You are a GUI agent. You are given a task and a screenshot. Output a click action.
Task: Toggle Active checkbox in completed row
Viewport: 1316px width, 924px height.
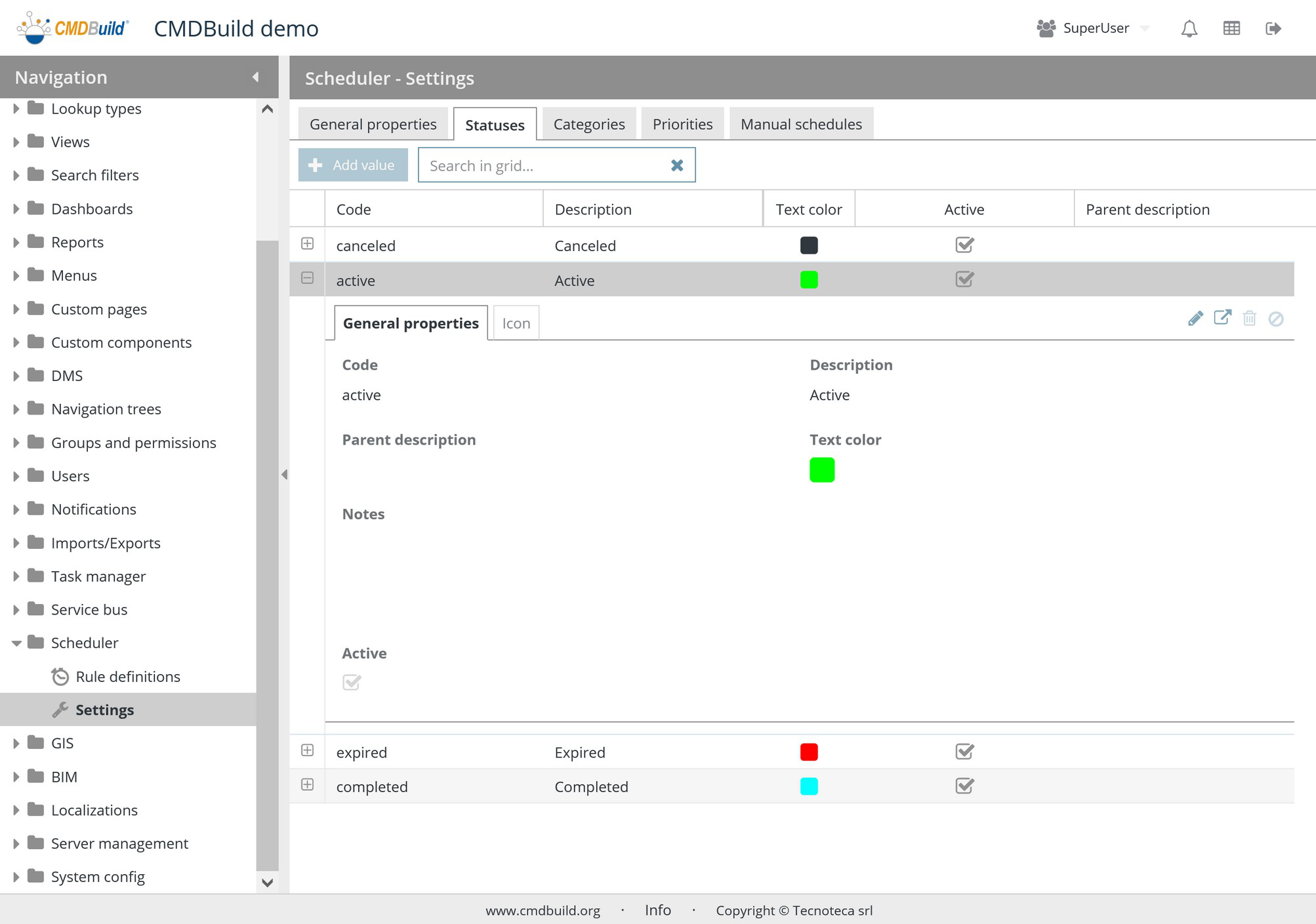(964, 786)
